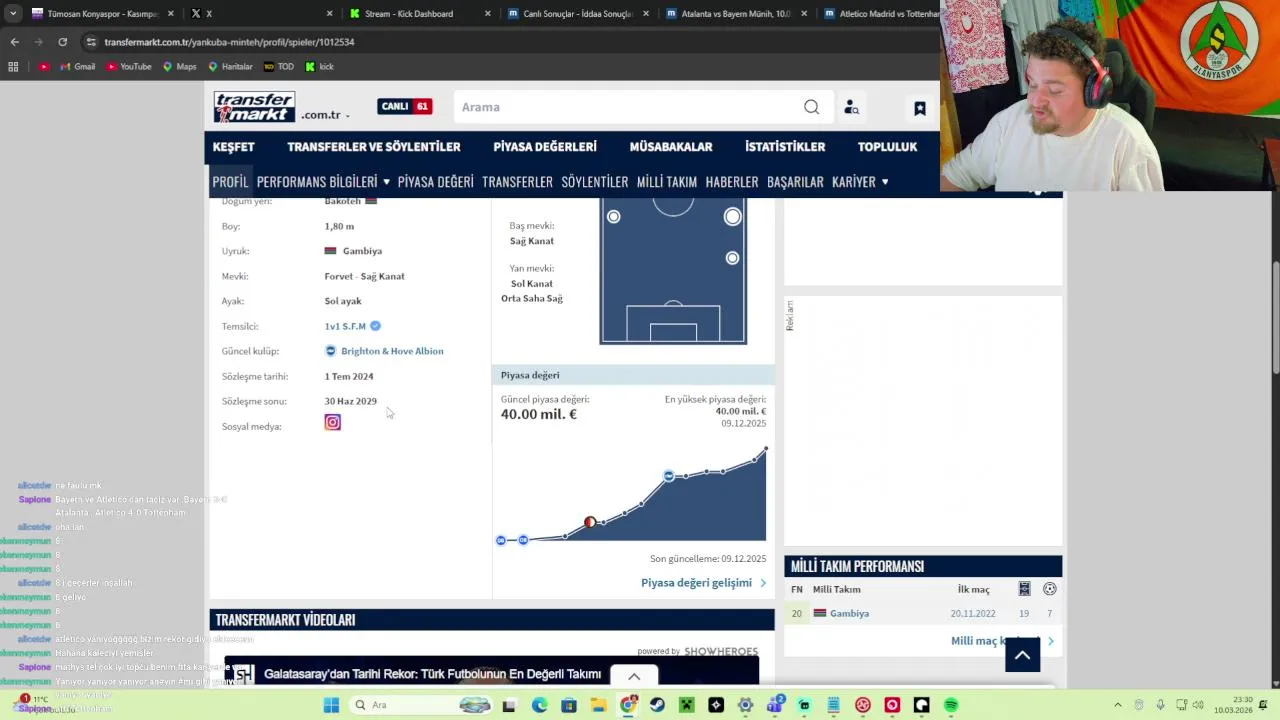Open the TOD bookmark
Viewport: 1280px width, 720px height.
[279, 67]
